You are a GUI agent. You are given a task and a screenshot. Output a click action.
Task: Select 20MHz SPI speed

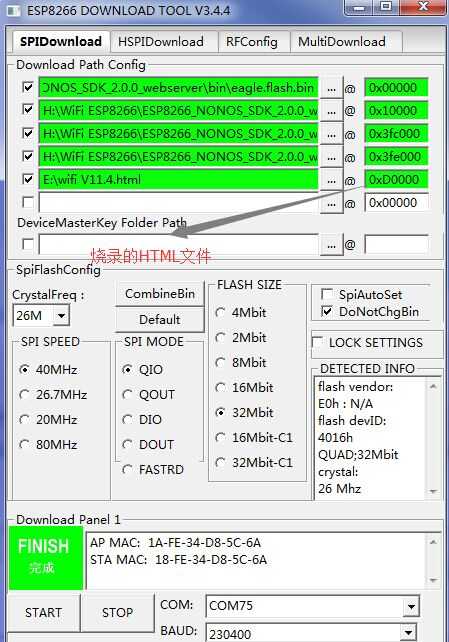(48, 420)
